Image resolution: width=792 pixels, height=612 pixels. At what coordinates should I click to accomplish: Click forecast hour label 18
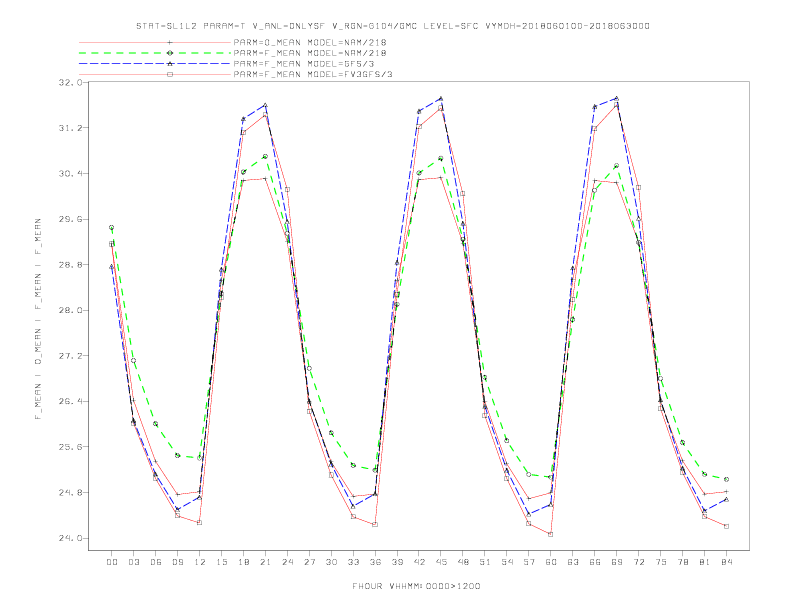click(243, 562)
